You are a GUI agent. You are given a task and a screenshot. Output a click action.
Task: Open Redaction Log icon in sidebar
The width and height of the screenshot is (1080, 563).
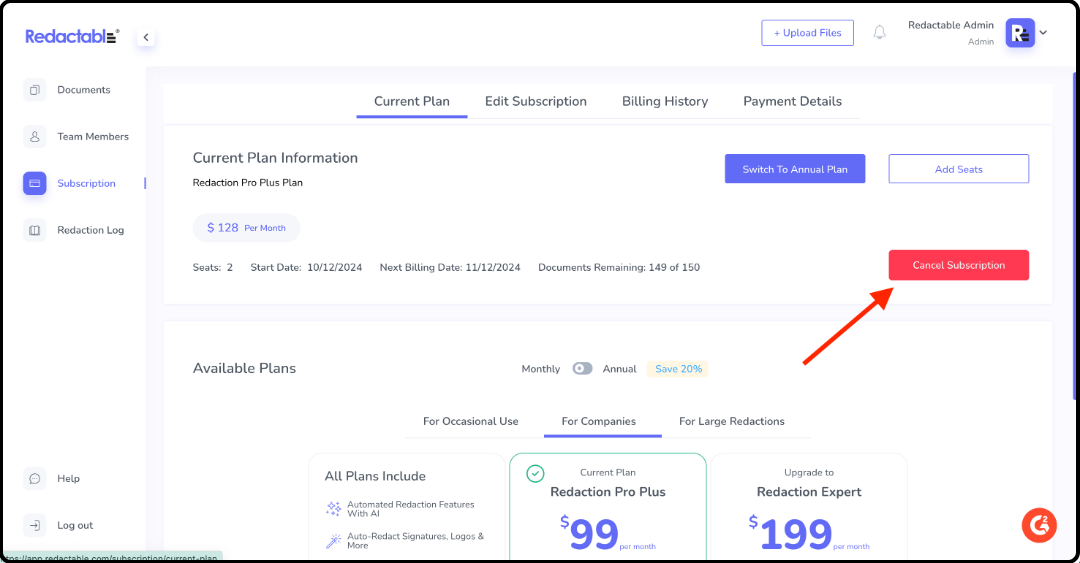point(34,230)
